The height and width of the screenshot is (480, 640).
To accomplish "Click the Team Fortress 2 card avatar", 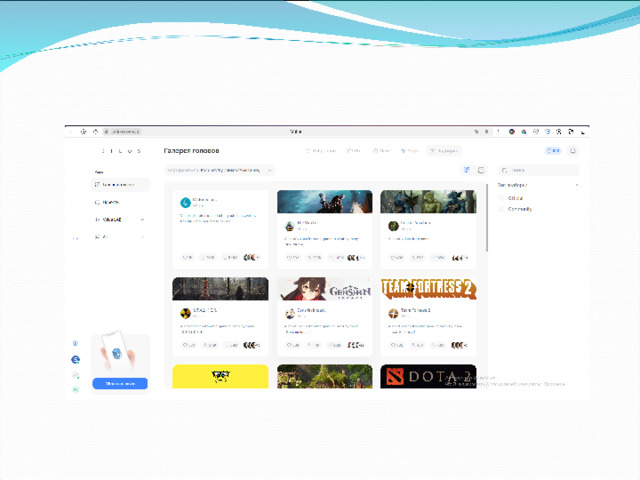I will point(393,313).
